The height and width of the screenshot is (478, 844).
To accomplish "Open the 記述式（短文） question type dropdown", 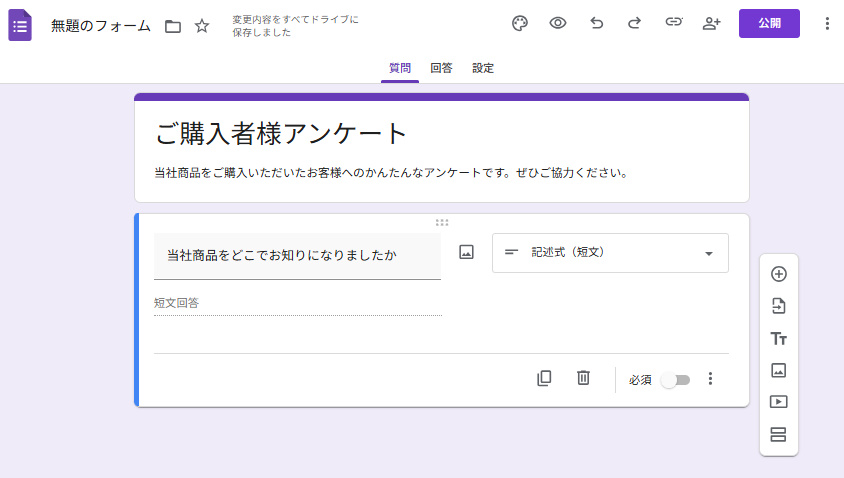I will pyautogui.click(x=610, y=253).
